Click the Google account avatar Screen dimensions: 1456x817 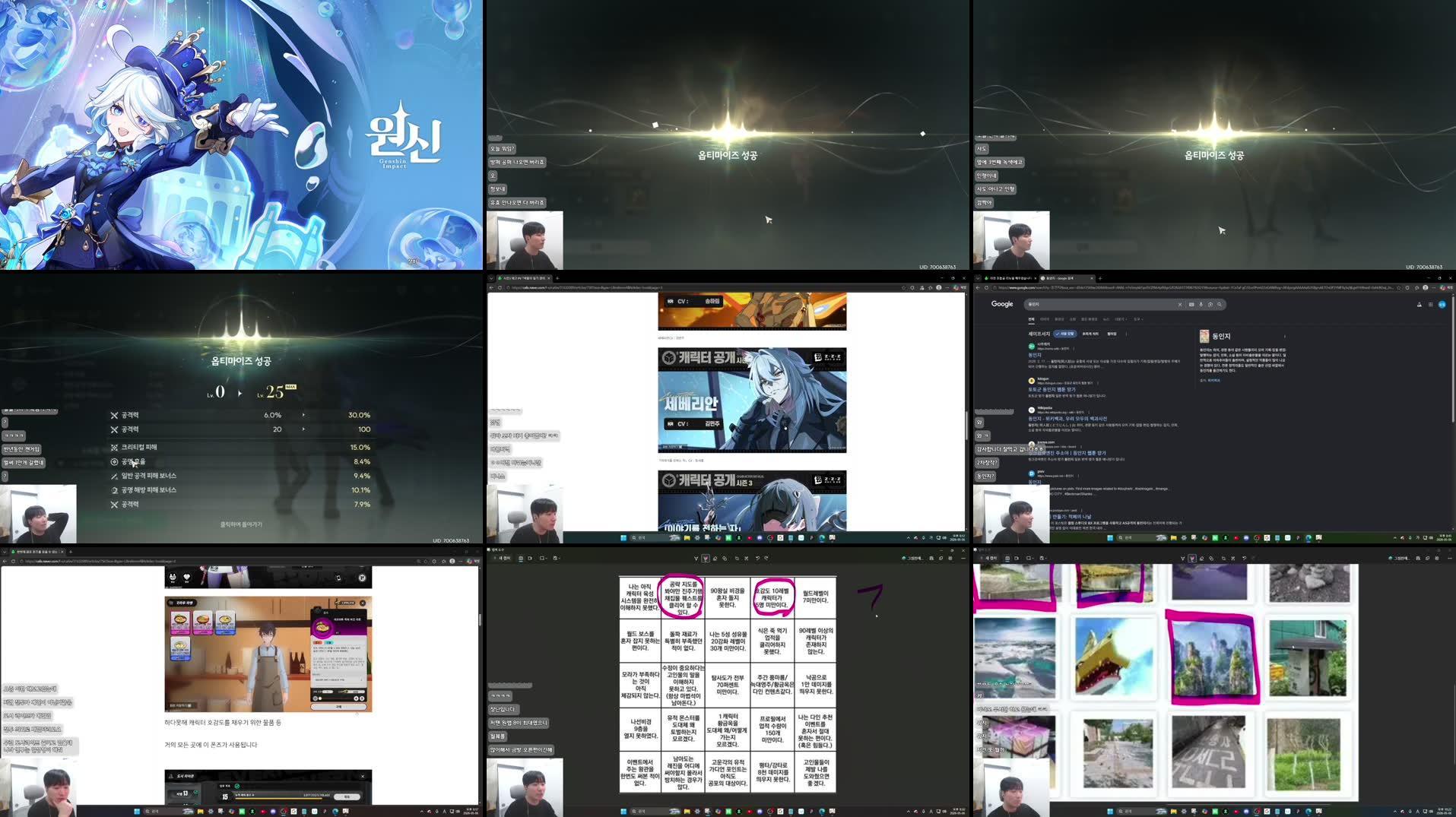tap(1442, 305)
